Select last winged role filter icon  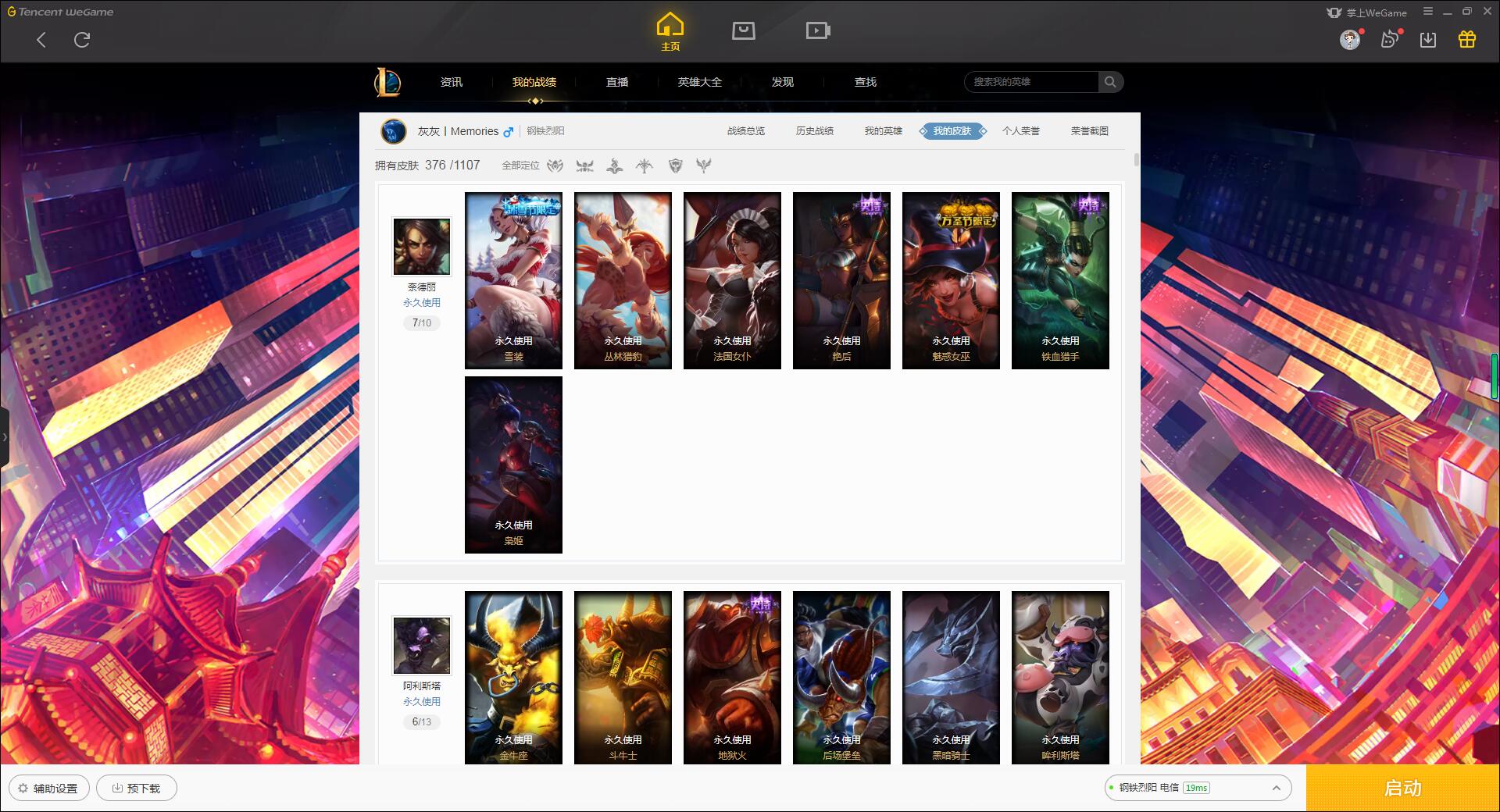pos(704,166)
